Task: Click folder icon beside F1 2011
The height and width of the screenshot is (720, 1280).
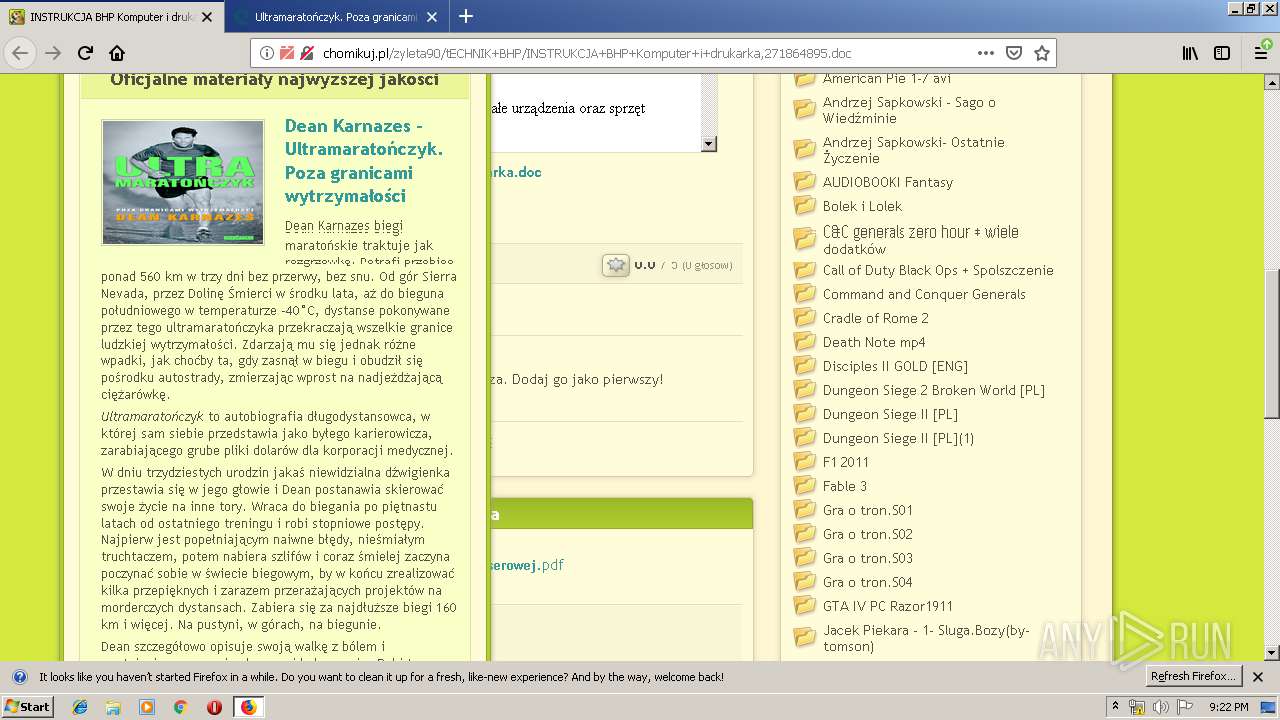Action: tap(805, 462)
